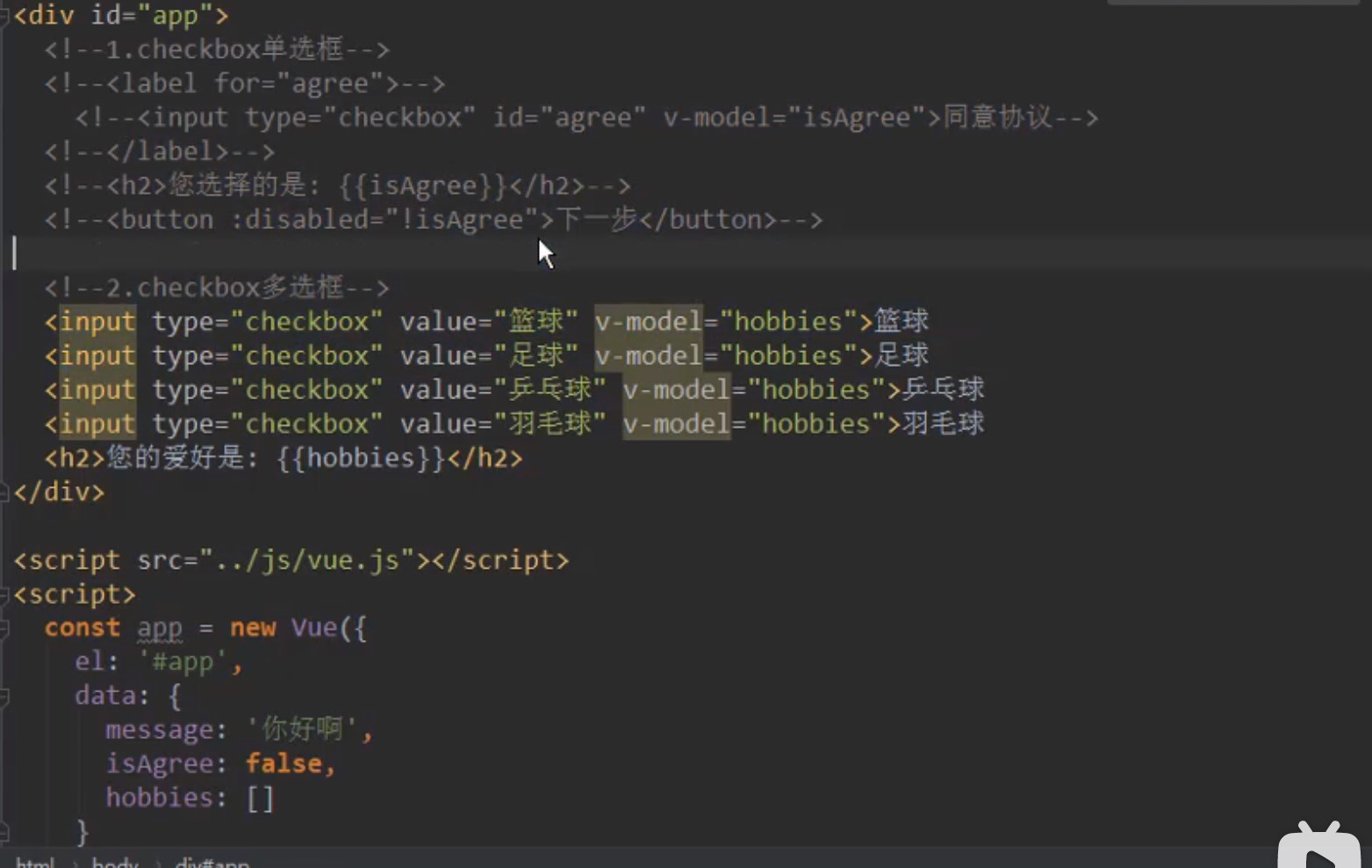Click el: '#app' property
This screenshot has width=1372, height=868.
(159, 663)
